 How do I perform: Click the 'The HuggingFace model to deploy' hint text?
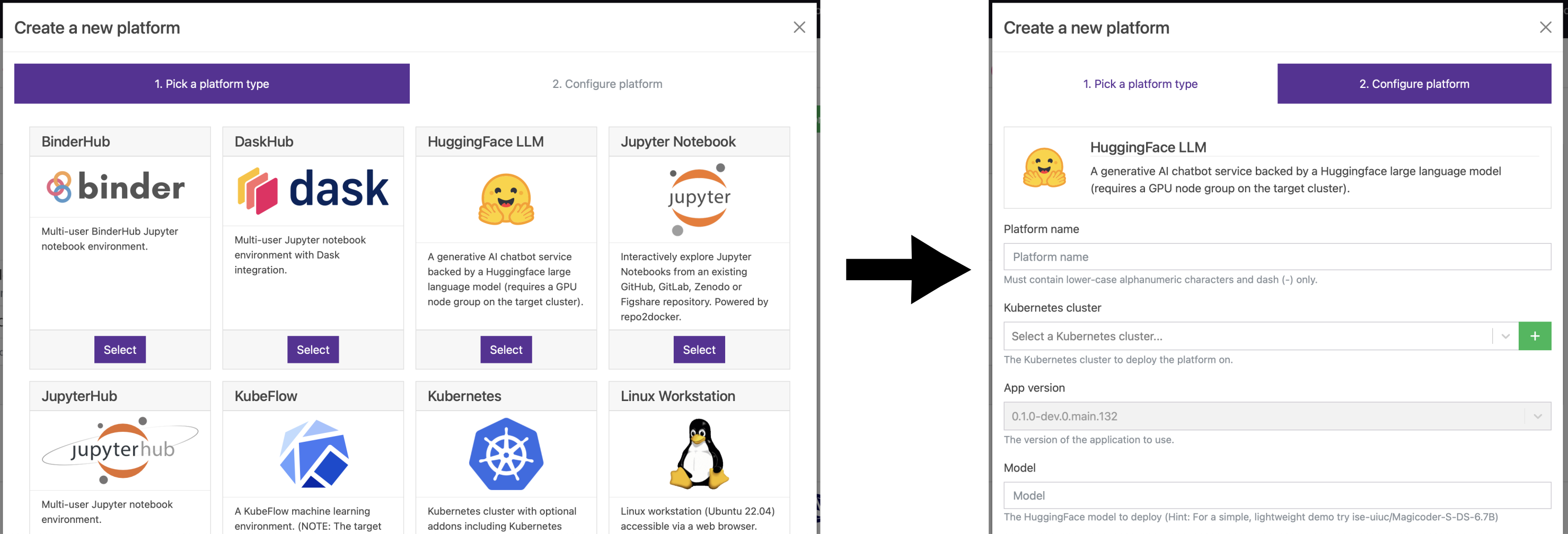pyautogui.click(x=1251, y=517)
